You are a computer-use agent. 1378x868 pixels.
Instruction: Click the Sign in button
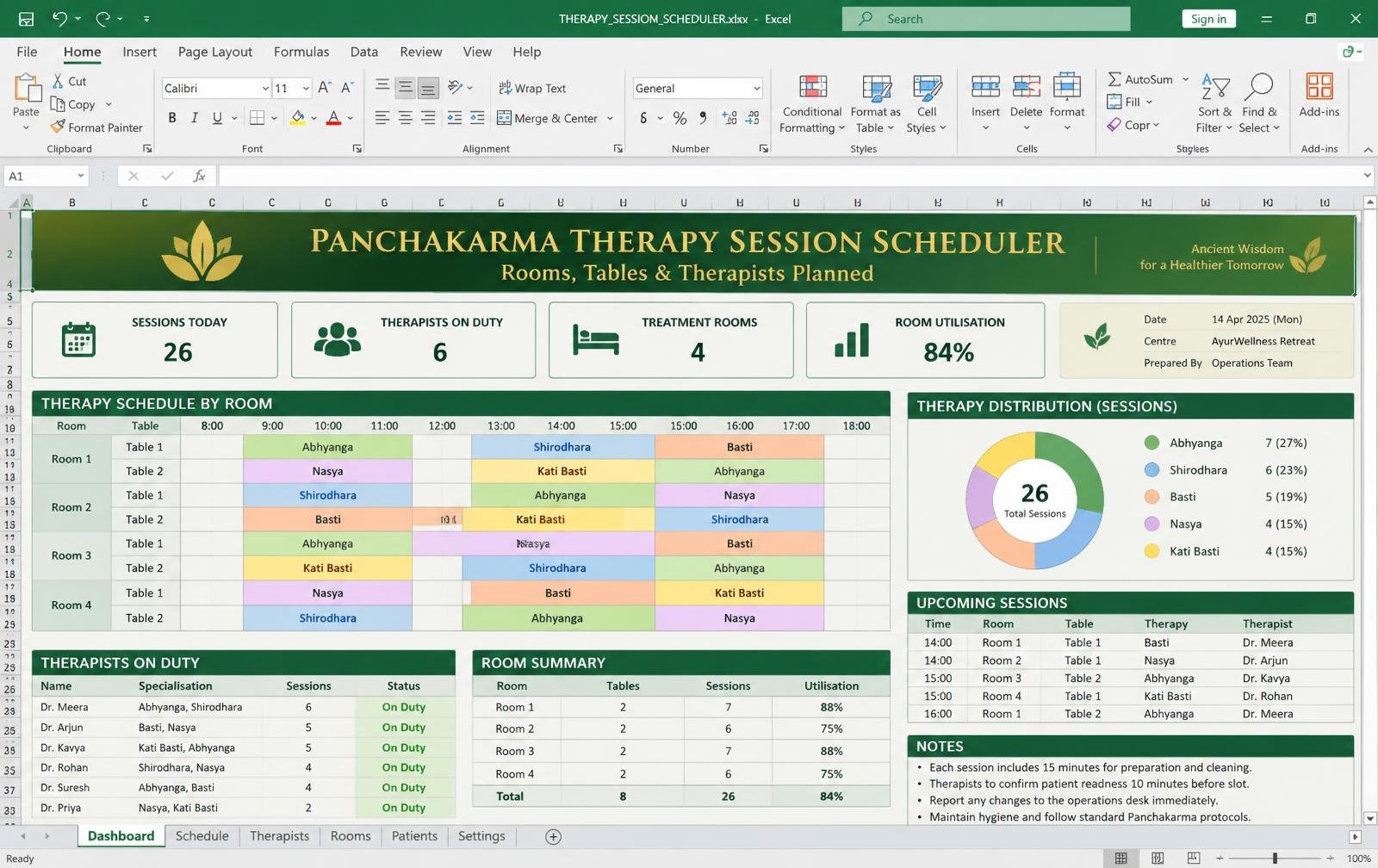[1209, 19]
